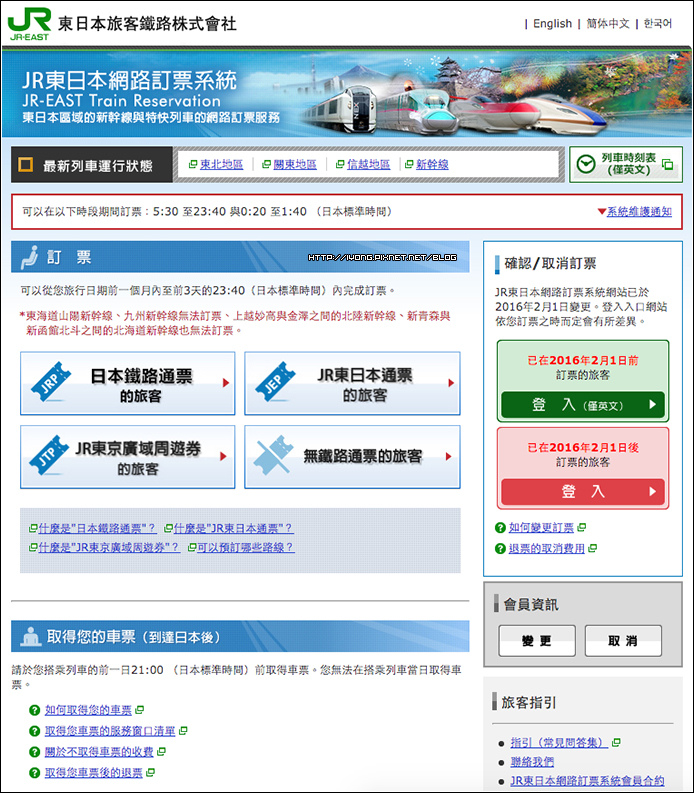This screenshot has width=694, height=793.
Task: Open 什麼是"日本鐵路通票"? help link
Action: tap(97, 528)
